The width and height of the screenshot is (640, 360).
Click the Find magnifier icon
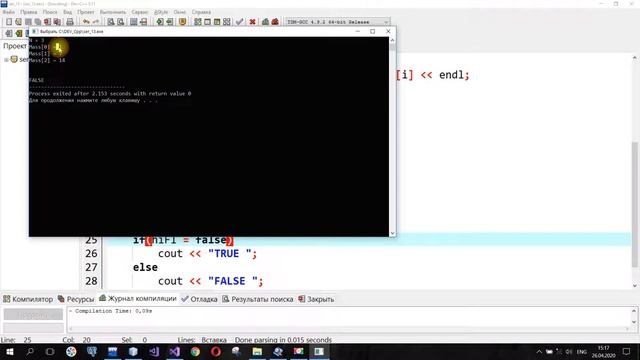click(111, 22)
